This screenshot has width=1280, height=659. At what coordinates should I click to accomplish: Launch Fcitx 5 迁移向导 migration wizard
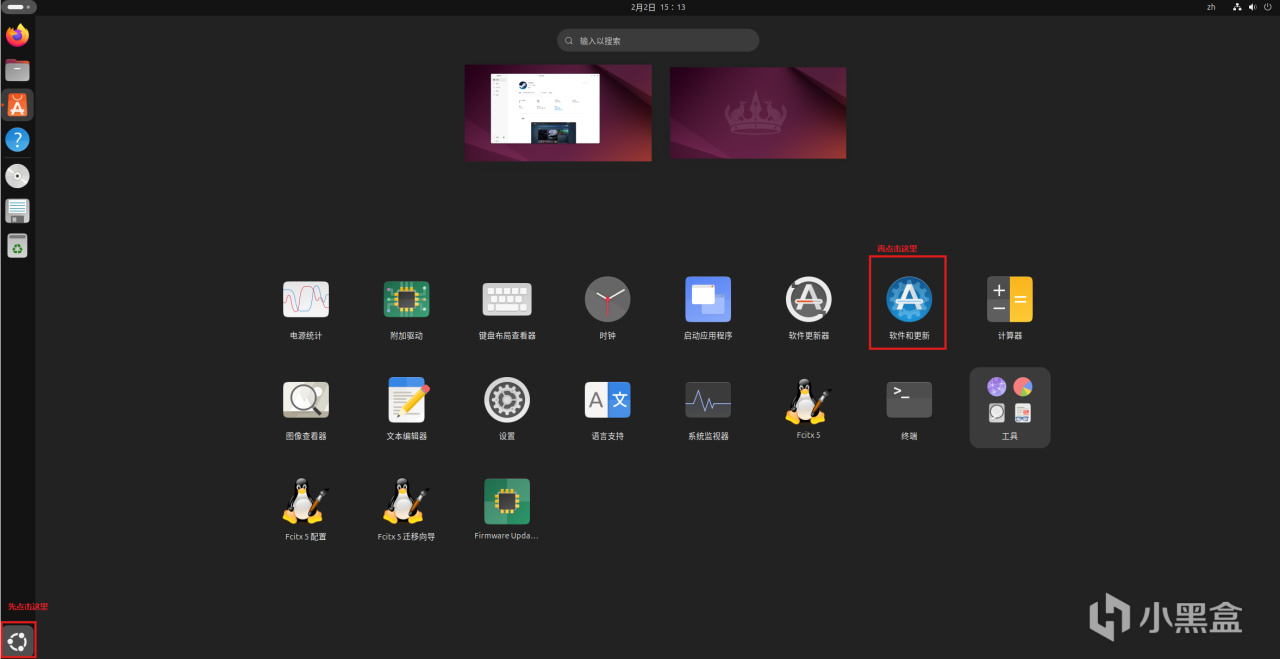point(407,510)
